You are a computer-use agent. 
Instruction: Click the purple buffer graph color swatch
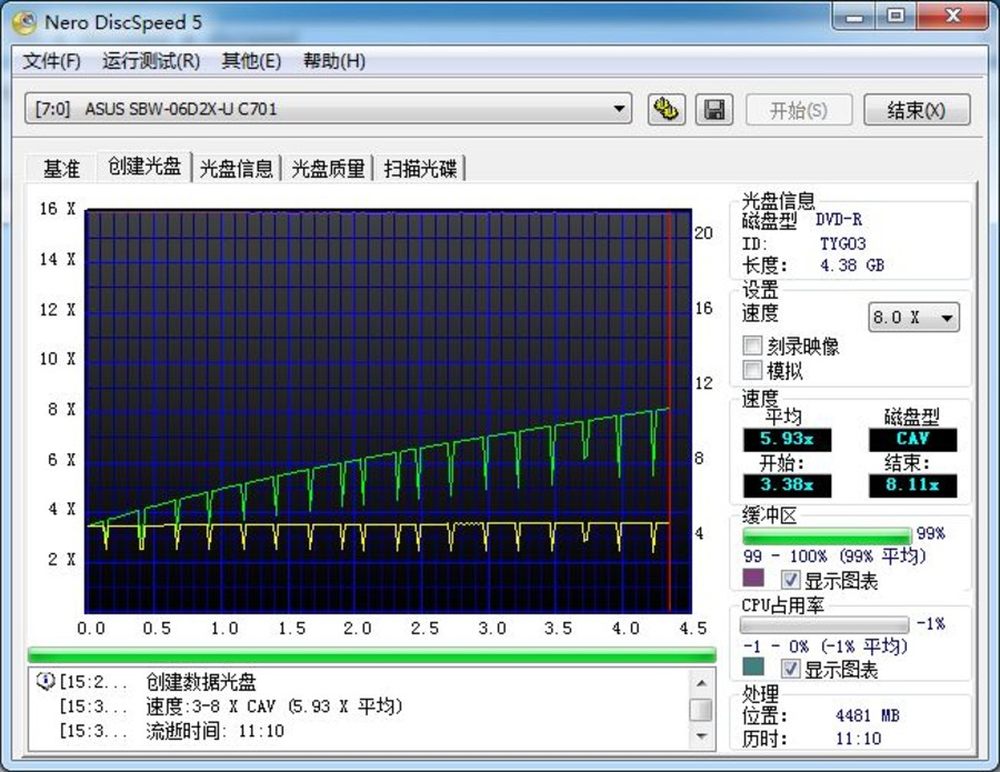[753, 579]
